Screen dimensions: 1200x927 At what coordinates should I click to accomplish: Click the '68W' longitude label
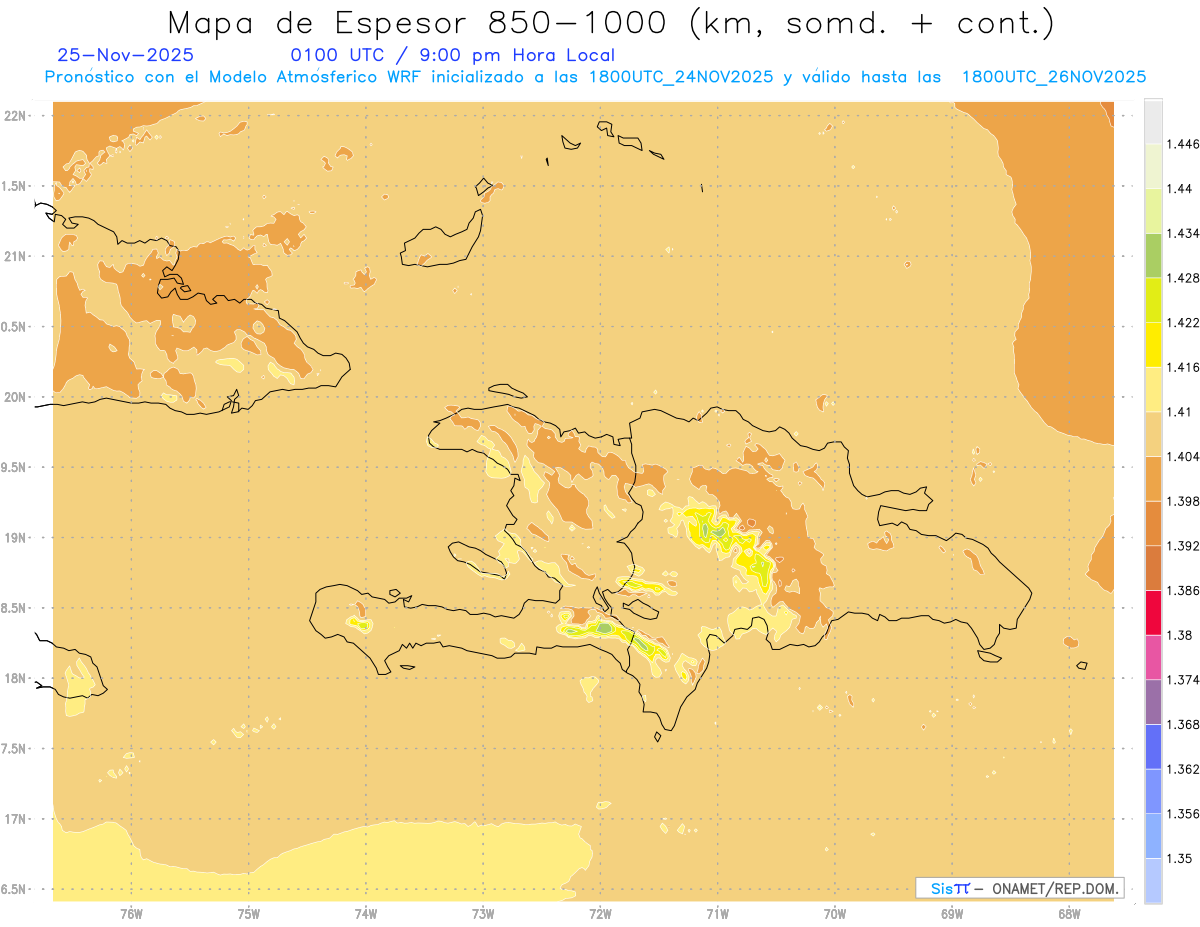[1069, 914]
